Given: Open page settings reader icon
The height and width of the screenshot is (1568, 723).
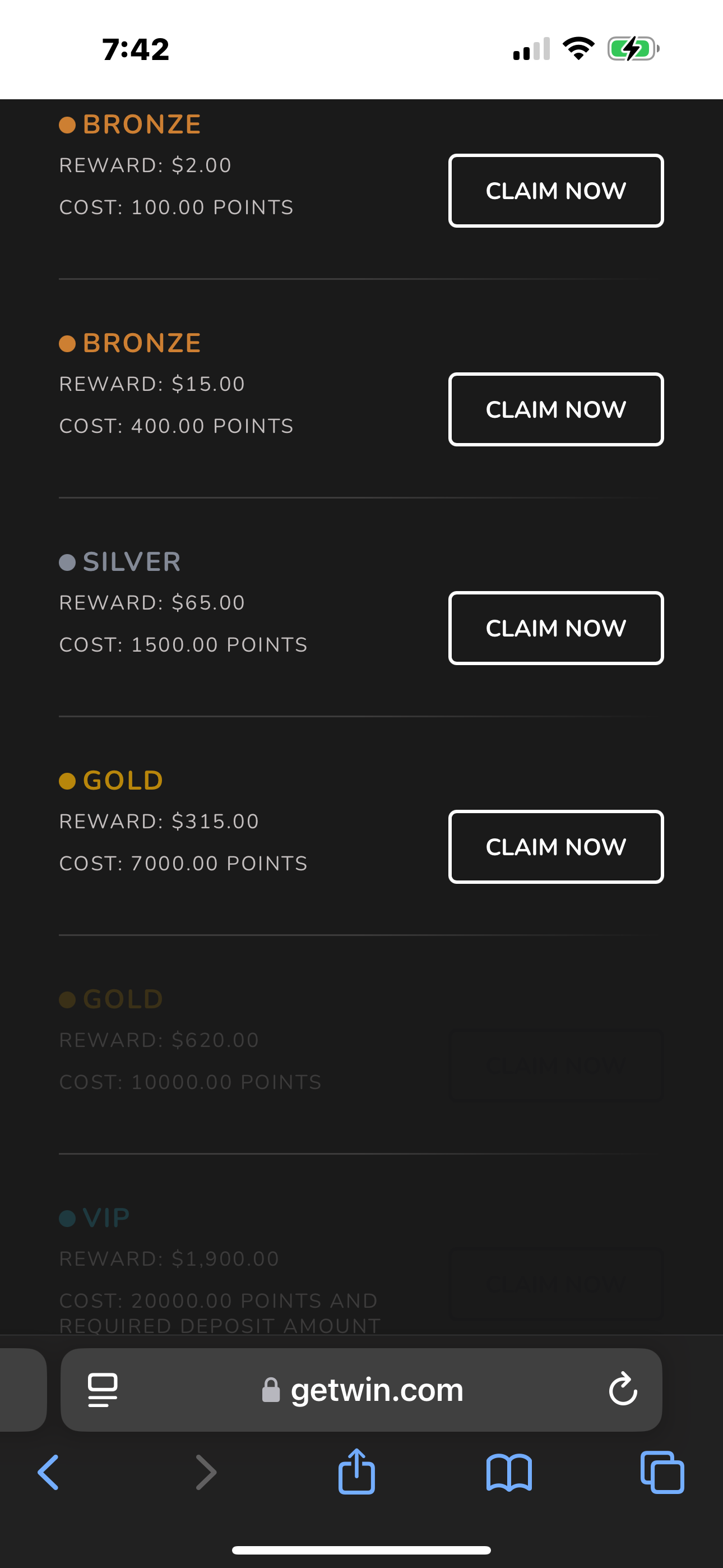Looking at the screenshot, I should point(103,1390).
